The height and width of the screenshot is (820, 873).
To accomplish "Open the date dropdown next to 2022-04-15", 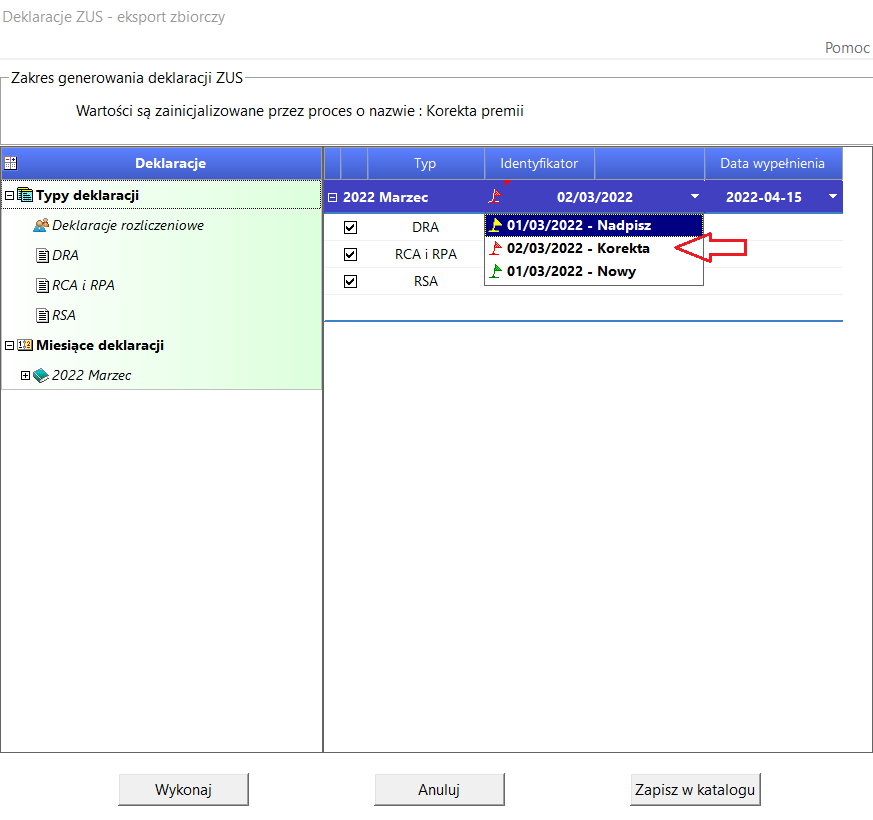I will point(833,197).
